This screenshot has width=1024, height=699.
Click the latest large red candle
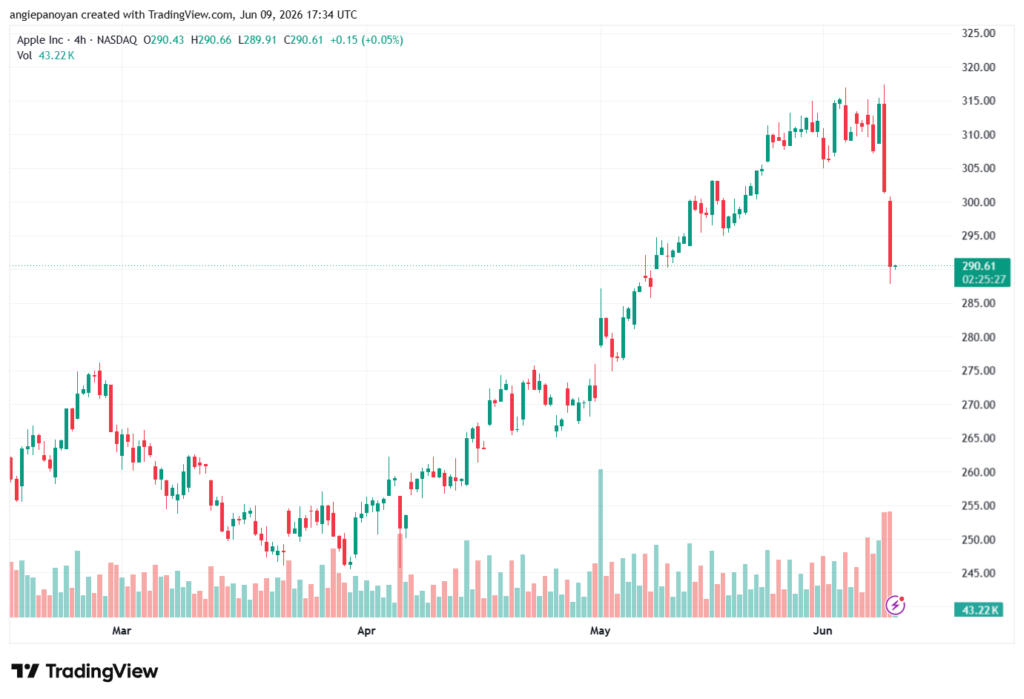click(890, 233)
